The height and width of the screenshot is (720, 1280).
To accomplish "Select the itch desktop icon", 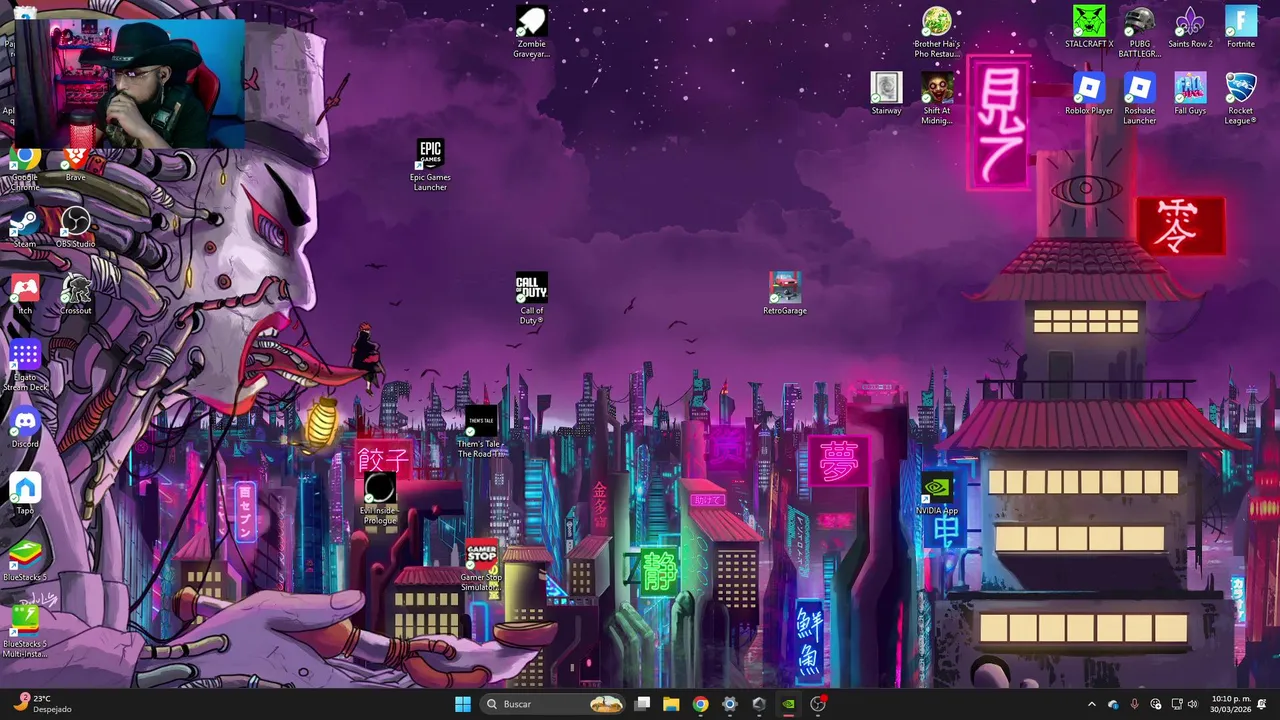I will click(x=24, y=293).
